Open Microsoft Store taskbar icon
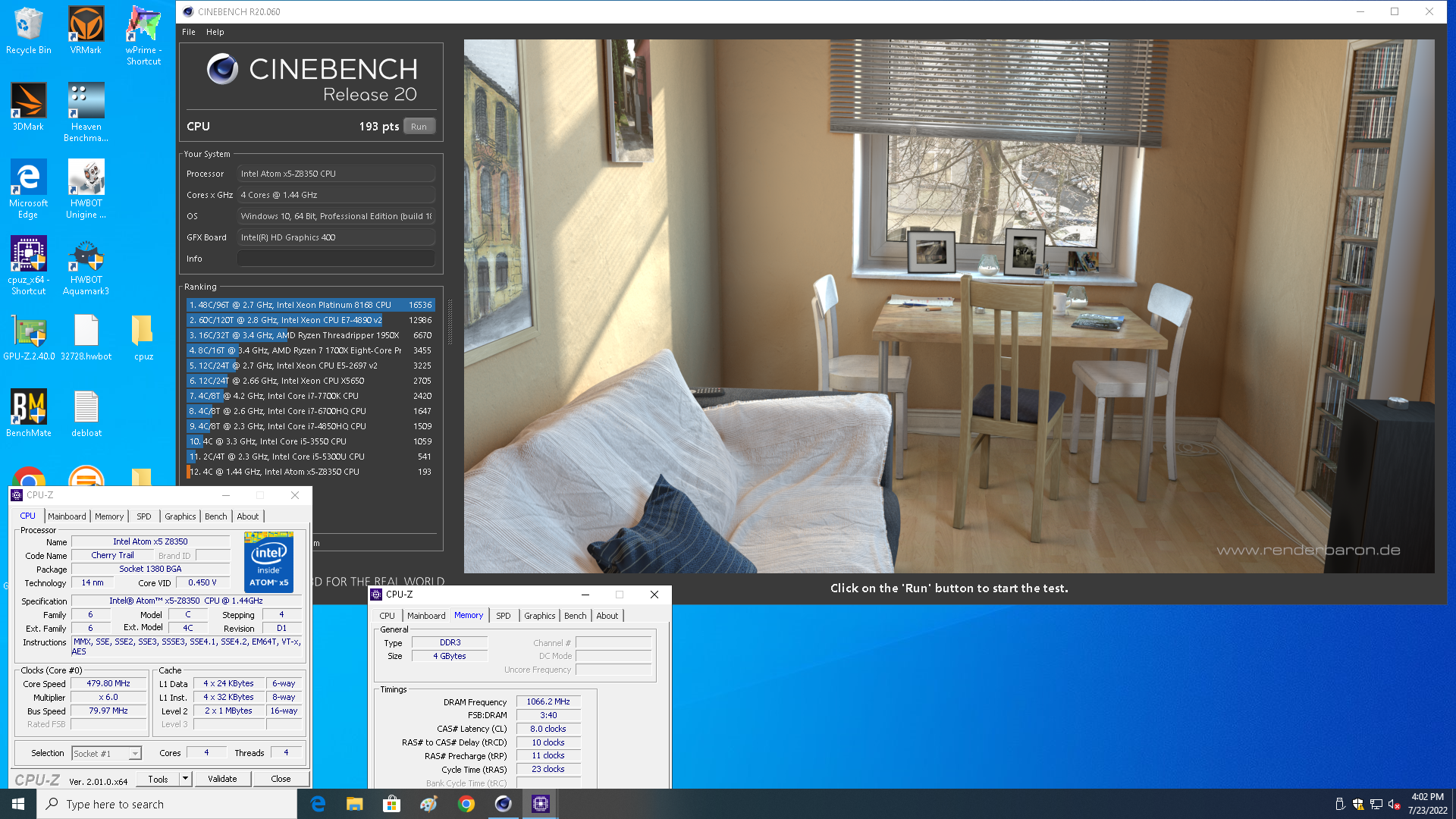This screenshot has width=1456, height=819. coord(391,804)
